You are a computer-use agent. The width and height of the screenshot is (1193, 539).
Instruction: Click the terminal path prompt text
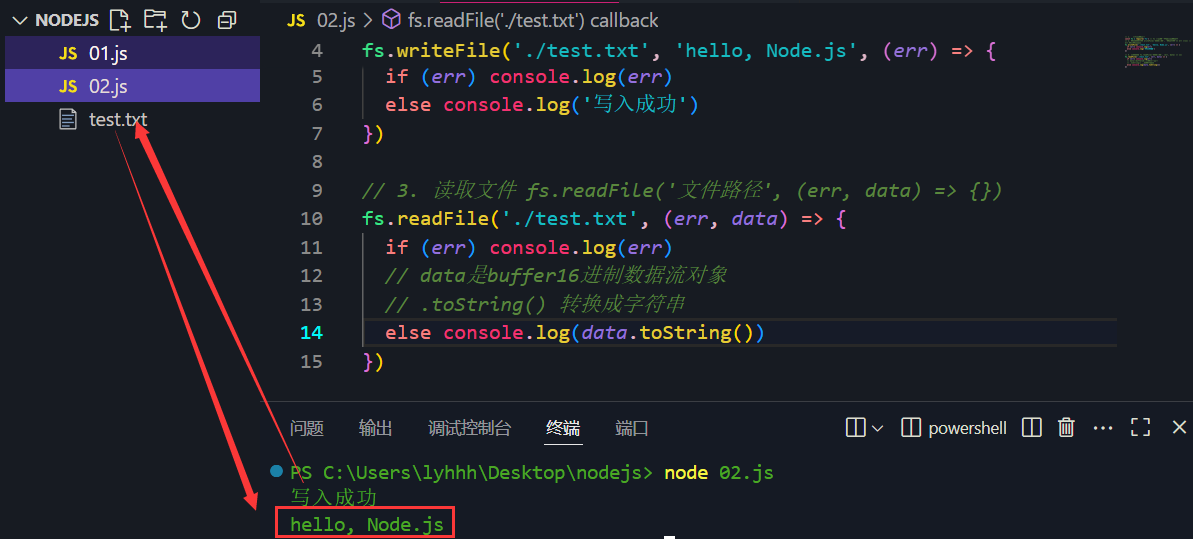[472, 473]
